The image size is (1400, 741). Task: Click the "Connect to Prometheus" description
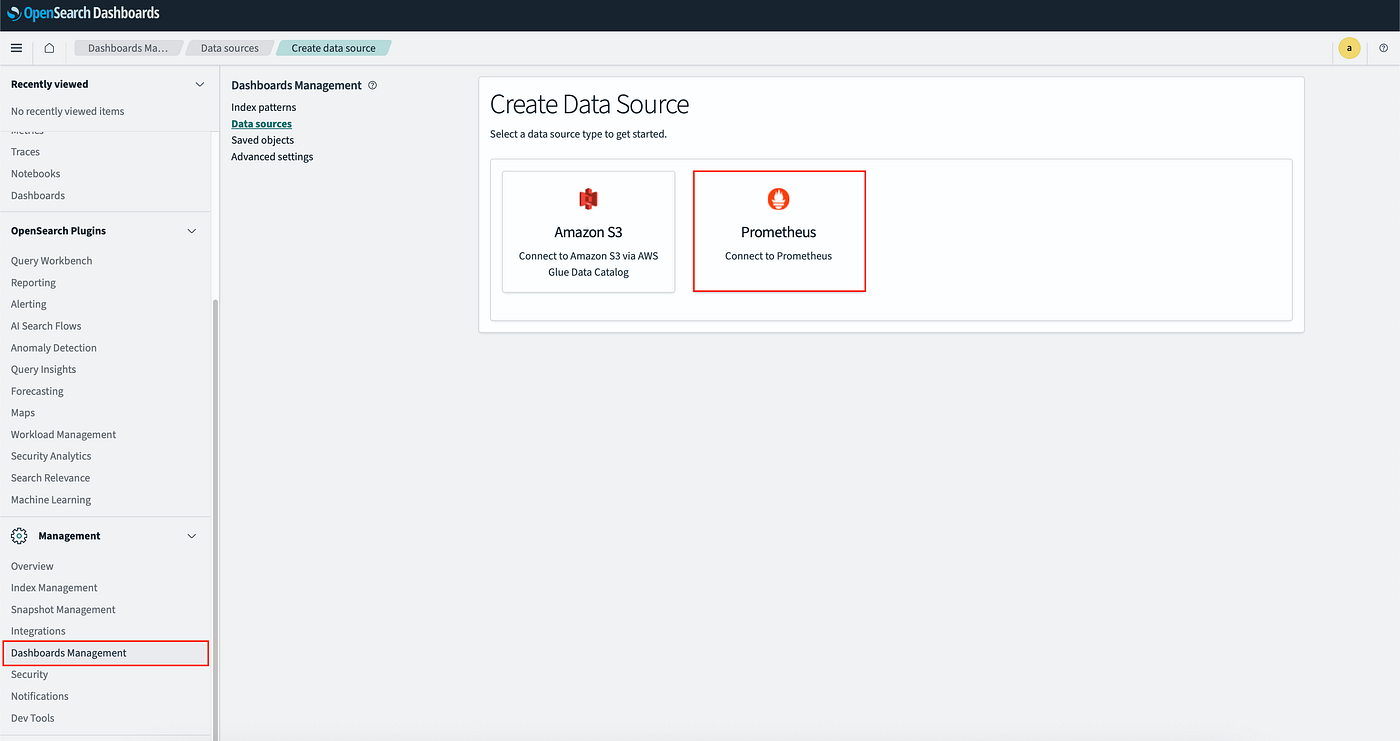[779, 256]
